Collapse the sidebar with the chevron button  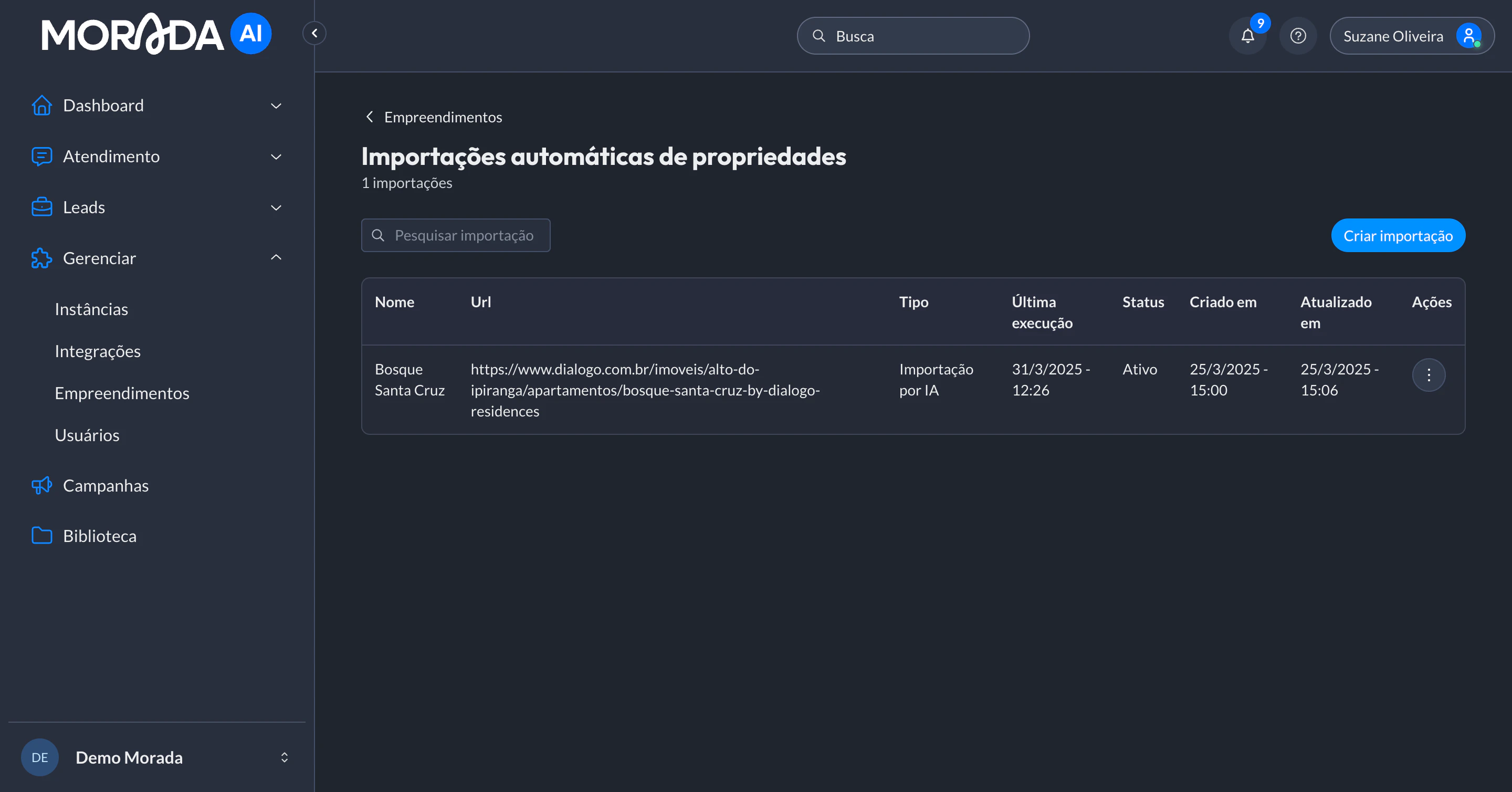(x=314, y=33)
